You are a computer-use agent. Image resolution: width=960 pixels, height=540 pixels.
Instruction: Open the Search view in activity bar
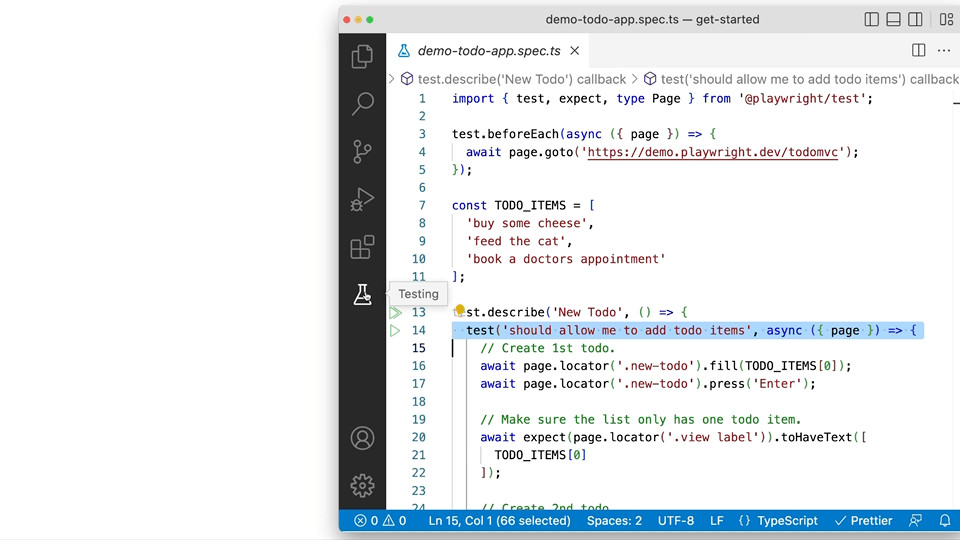coord(362,103)
